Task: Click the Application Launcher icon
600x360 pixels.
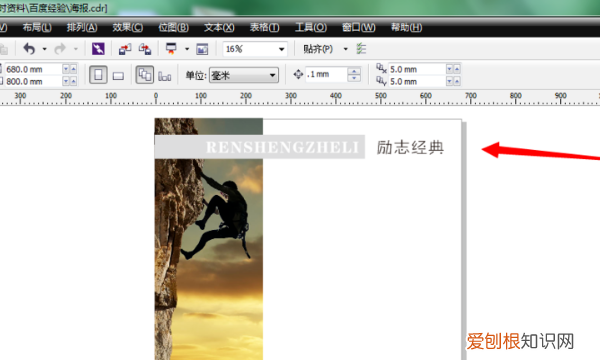Action: point(171,49)
